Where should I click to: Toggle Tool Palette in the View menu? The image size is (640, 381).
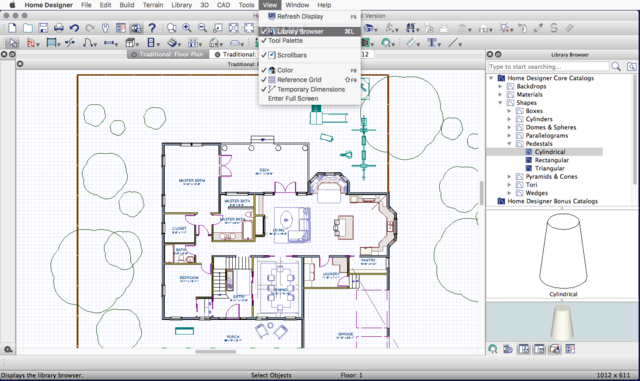[x=309, y=40]
